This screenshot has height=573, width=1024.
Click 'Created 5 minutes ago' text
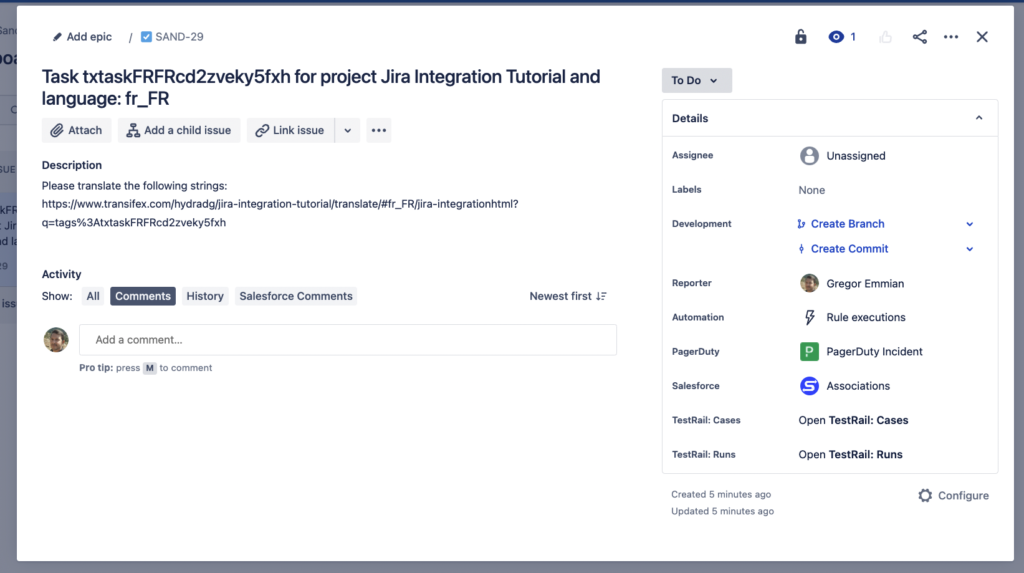(x=721, y=494)
